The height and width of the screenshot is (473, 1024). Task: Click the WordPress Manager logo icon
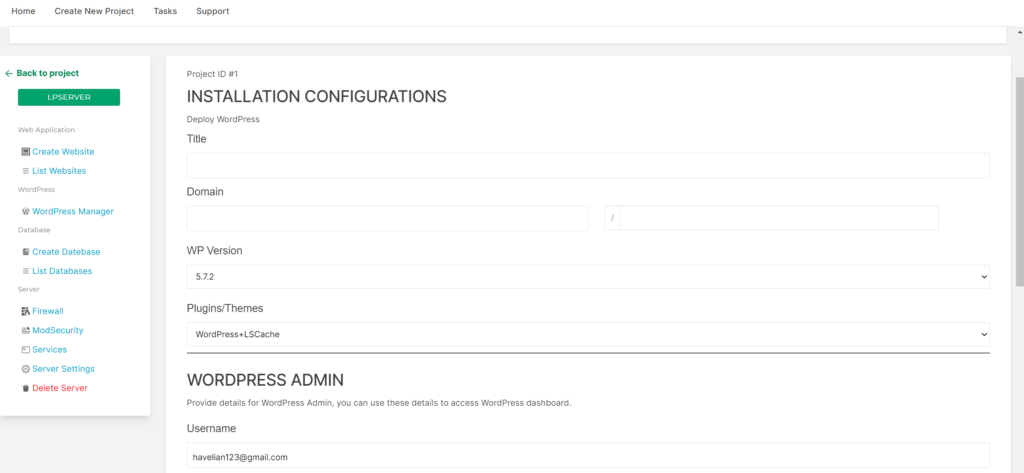tap(25, 212)
